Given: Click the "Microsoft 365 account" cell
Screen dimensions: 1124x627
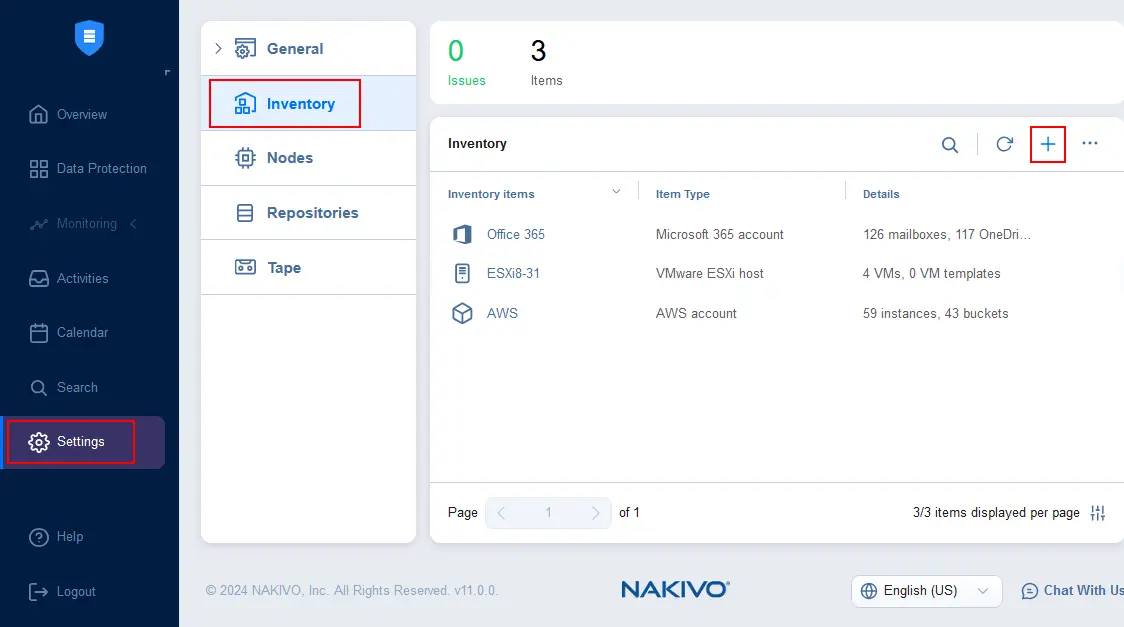Looking at the screenshot, I should tap(720, 234).
